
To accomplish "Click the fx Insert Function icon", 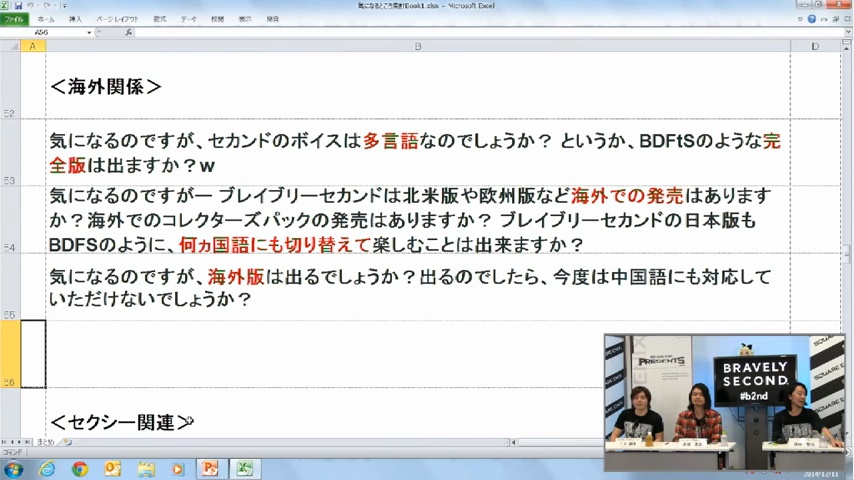I will [x=129, y=33].
